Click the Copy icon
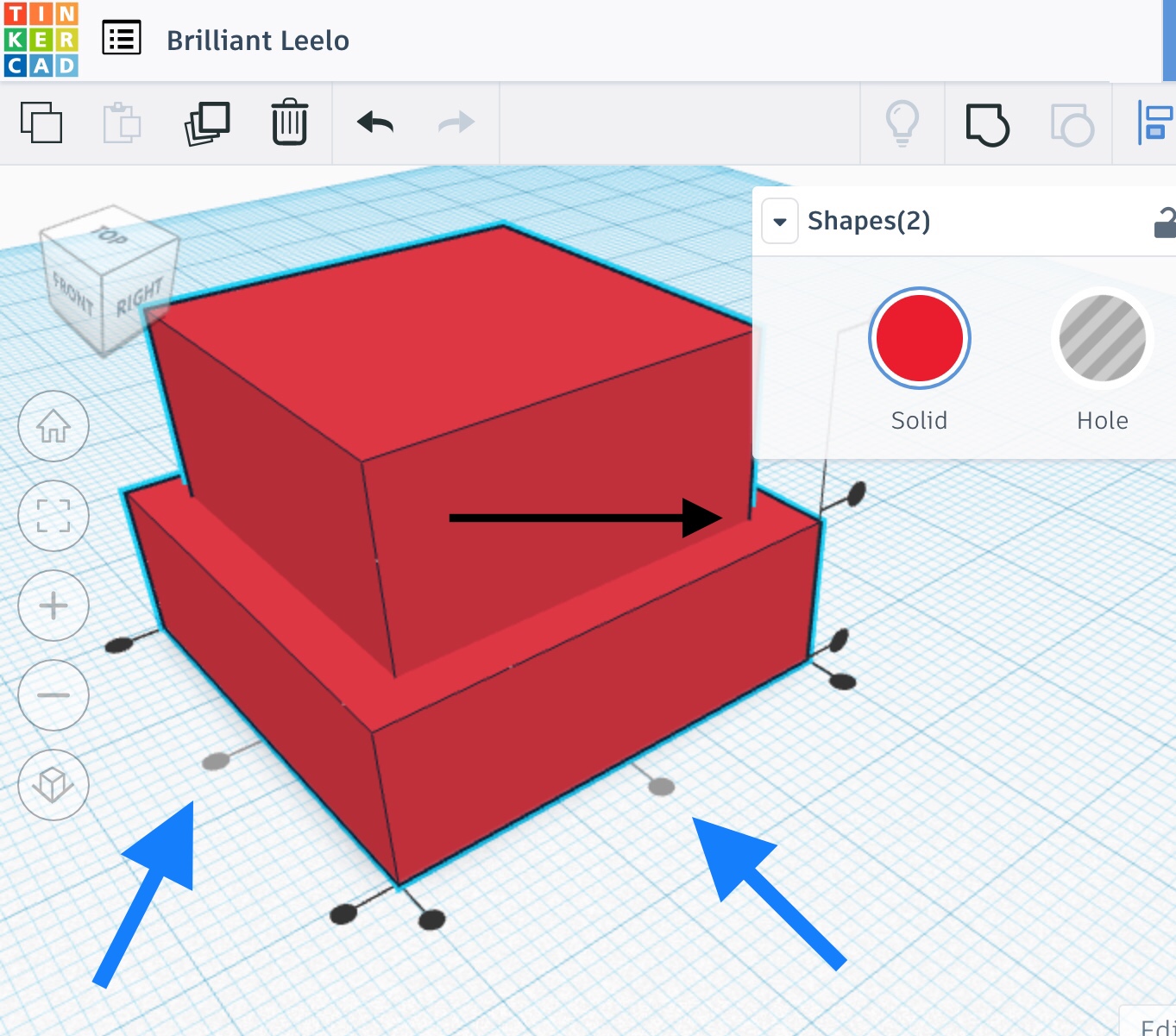This screenshot has height=1036, width=1176. point(41,122)
